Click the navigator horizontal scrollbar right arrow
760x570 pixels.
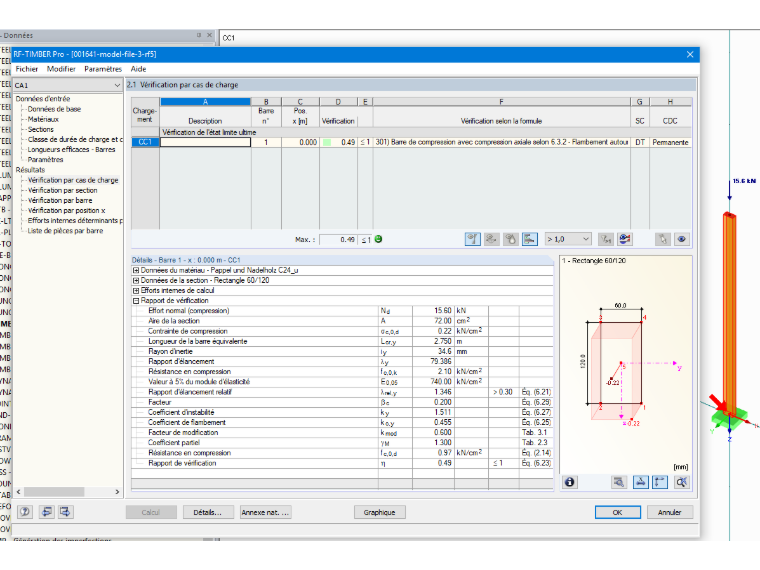point(117,492)
